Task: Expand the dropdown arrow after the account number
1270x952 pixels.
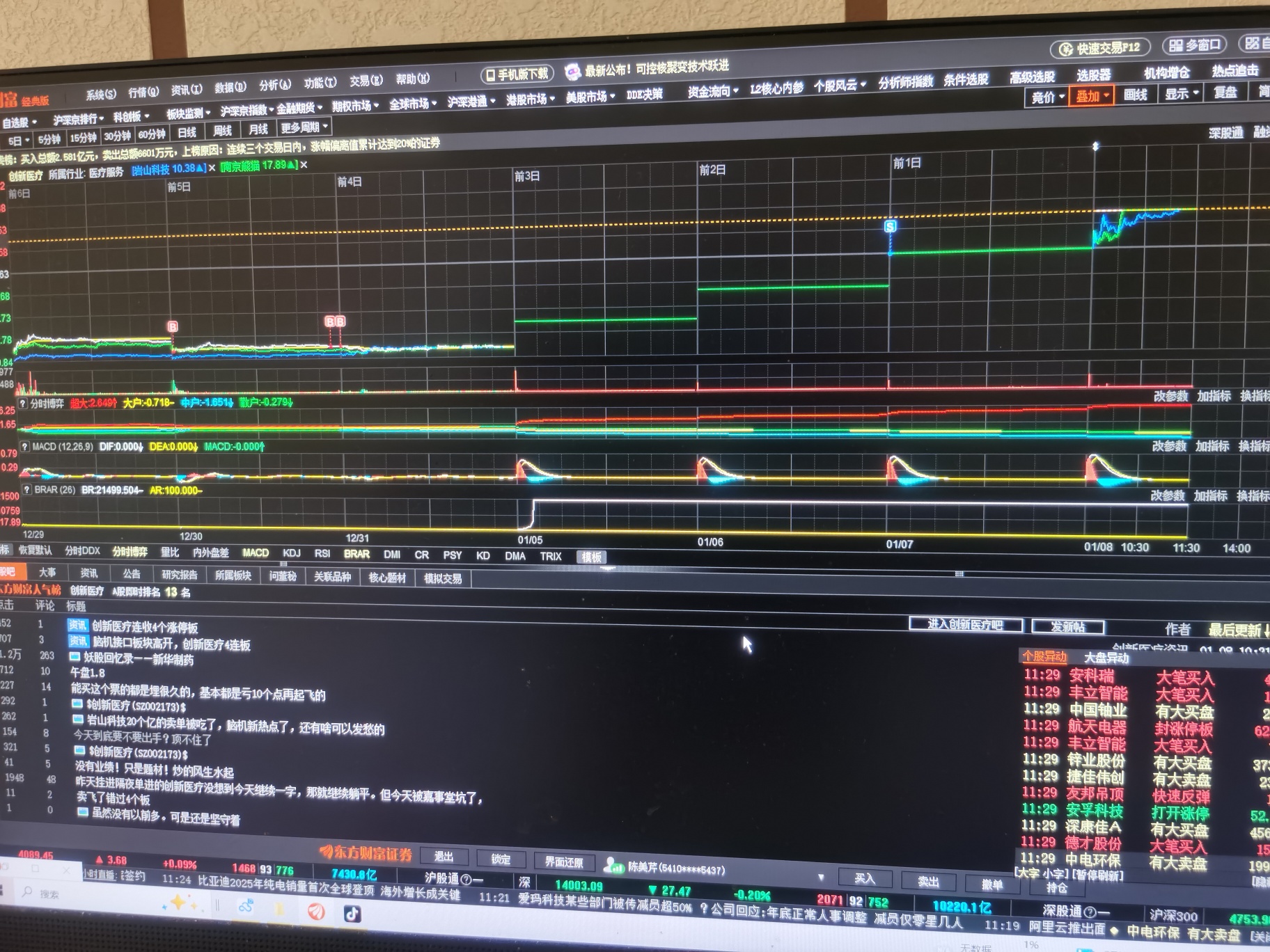Action: [x=821, y=878]
